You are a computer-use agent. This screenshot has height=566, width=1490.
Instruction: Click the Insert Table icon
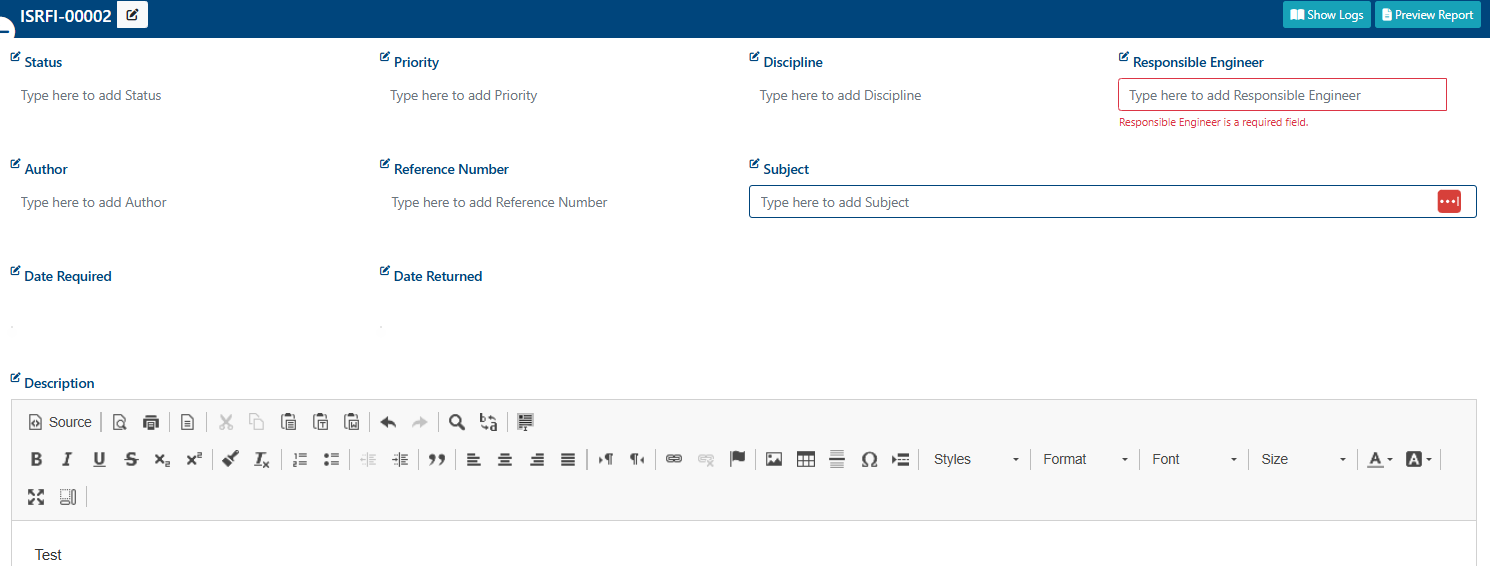click(806, 459)
